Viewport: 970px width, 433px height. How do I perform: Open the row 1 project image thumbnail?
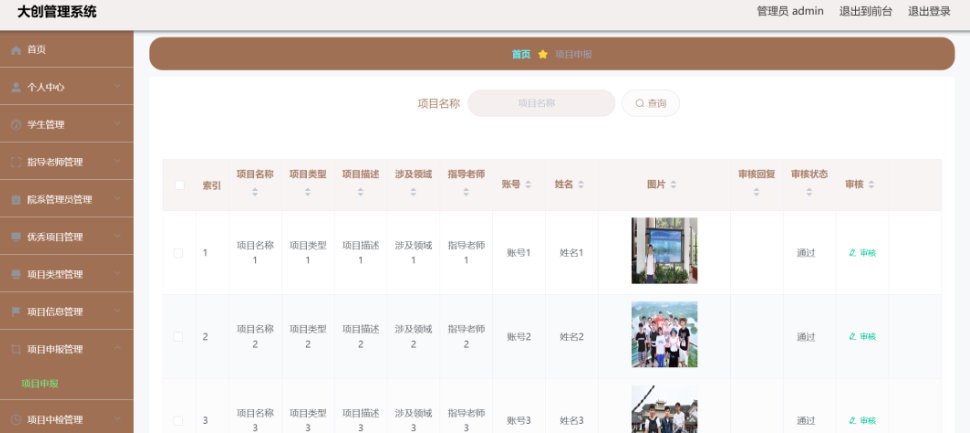[664, 251]
